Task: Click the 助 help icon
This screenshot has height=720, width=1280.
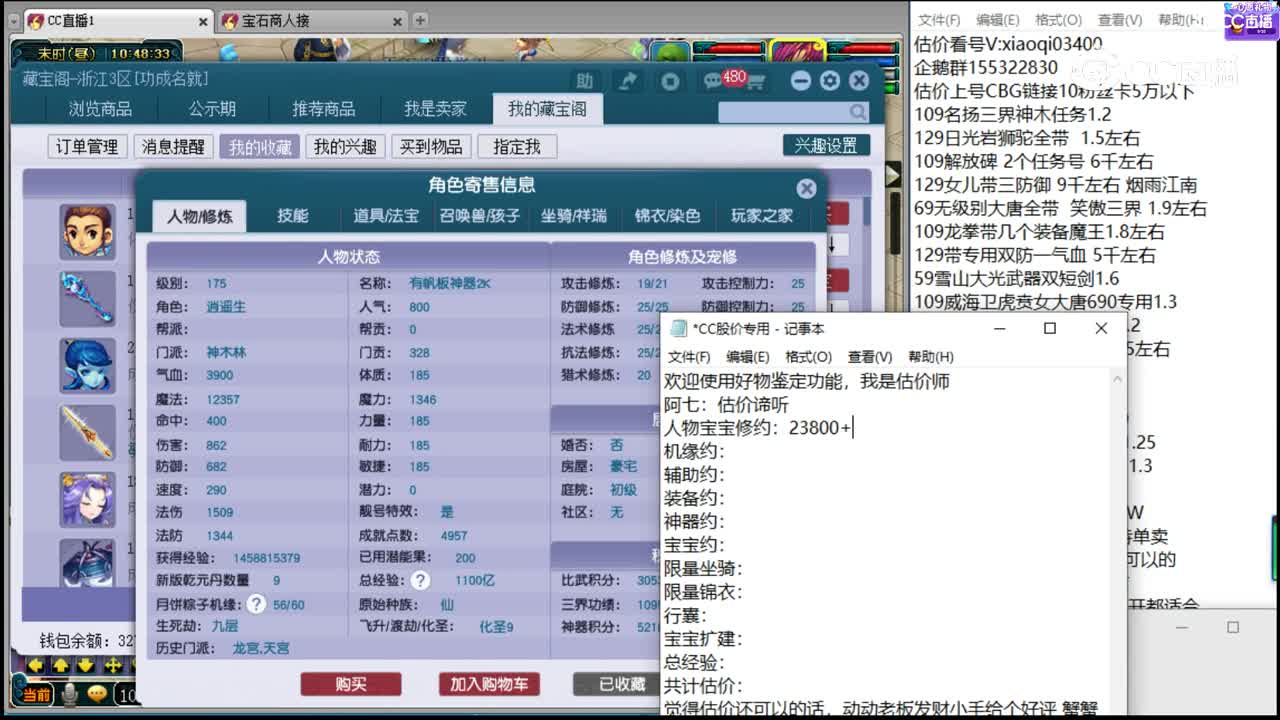Action: click(585, 81)
